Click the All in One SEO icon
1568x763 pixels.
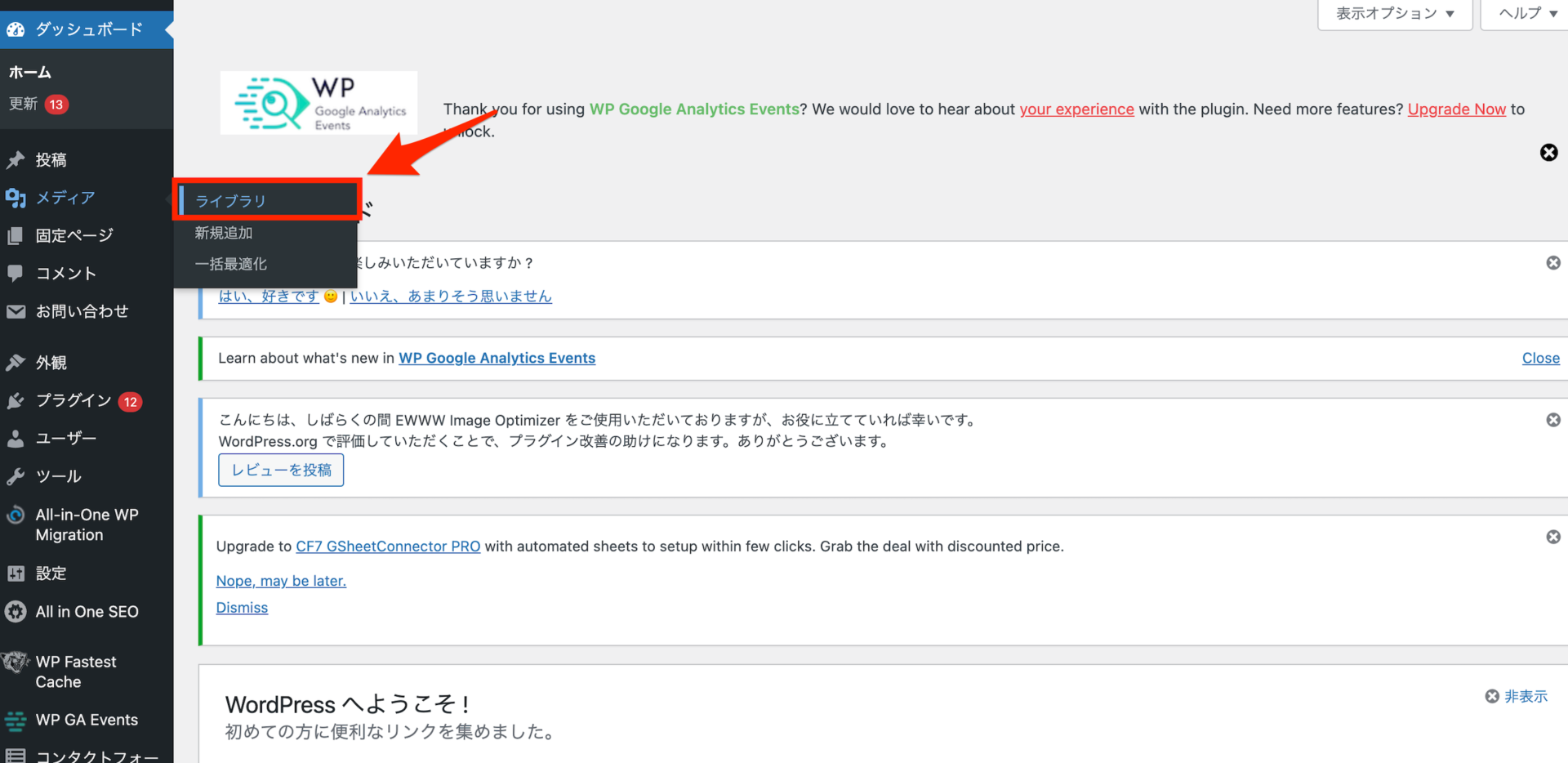click(16, 611)
